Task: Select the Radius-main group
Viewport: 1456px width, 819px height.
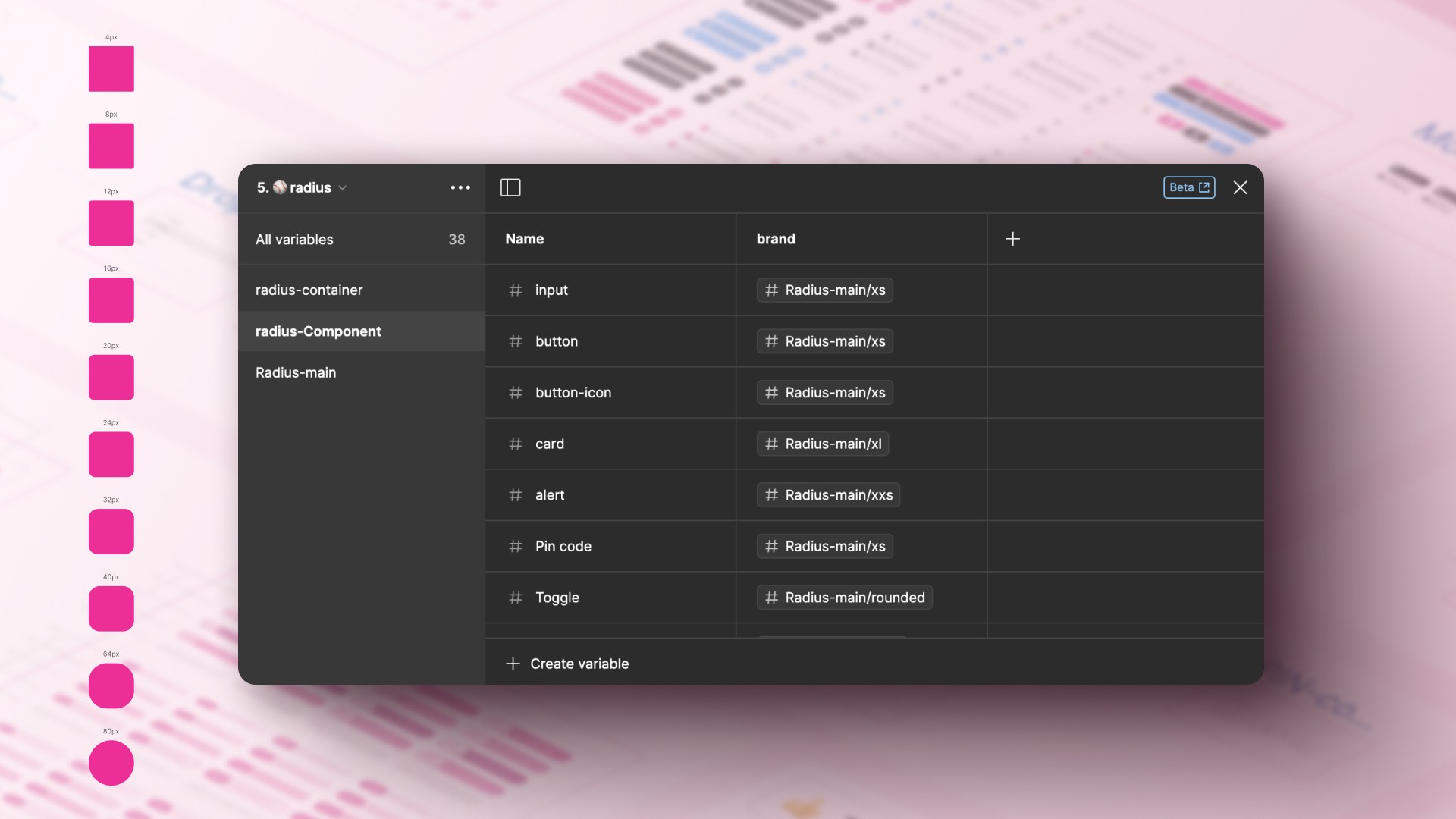Action: coord(361,372)
